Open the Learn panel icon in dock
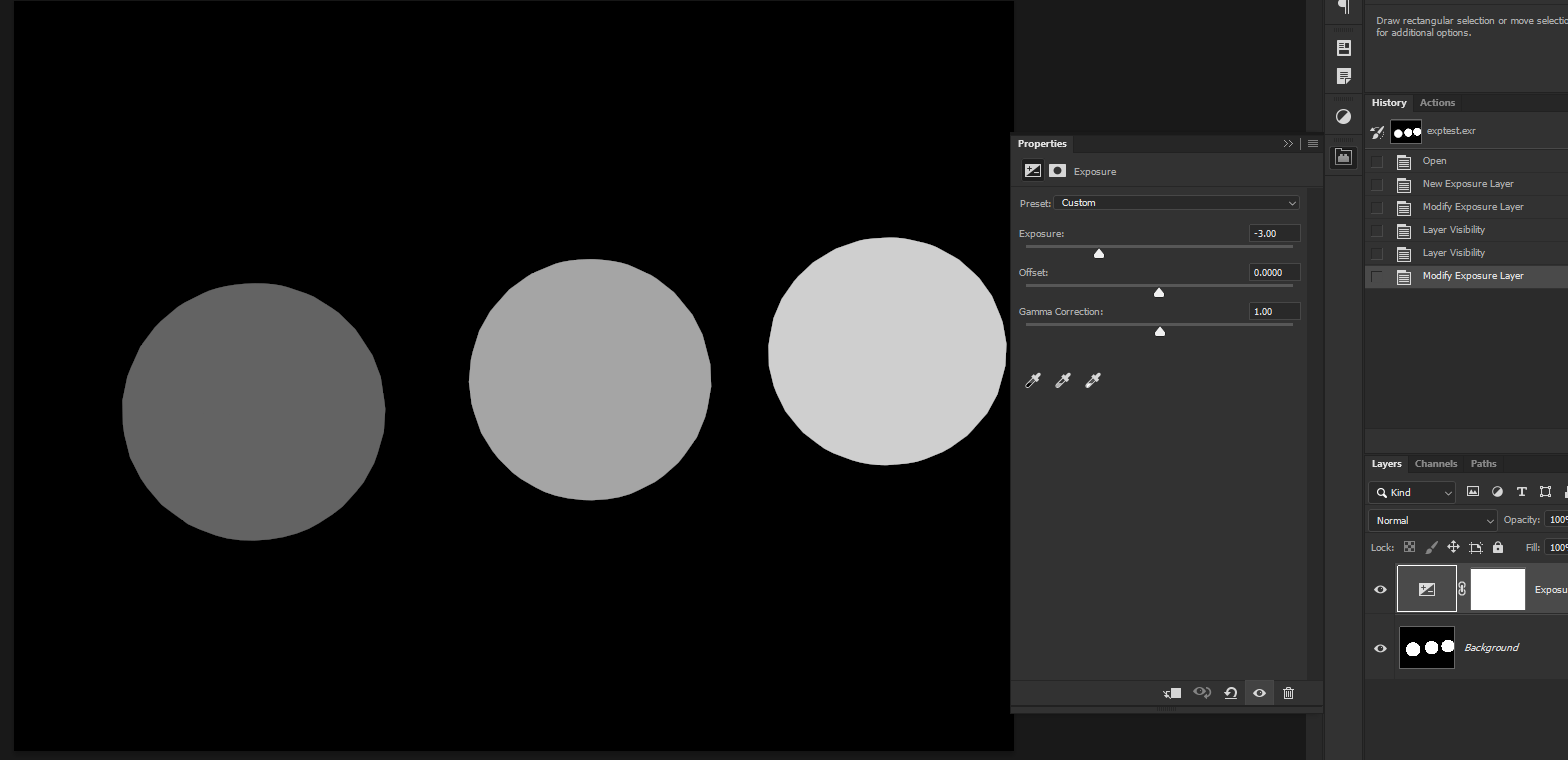 [x=1344, y=48]
